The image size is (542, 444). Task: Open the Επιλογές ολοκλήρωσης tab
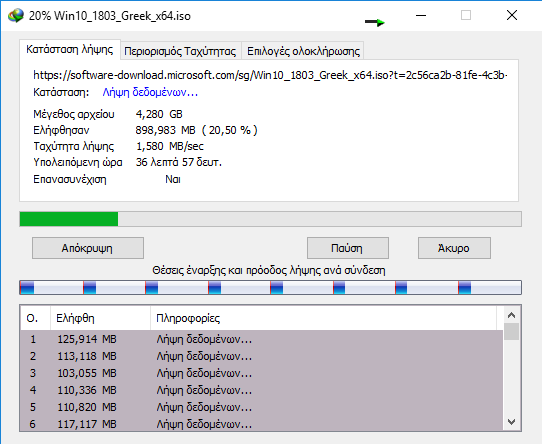pyautogui.click(x=303, y=51)
